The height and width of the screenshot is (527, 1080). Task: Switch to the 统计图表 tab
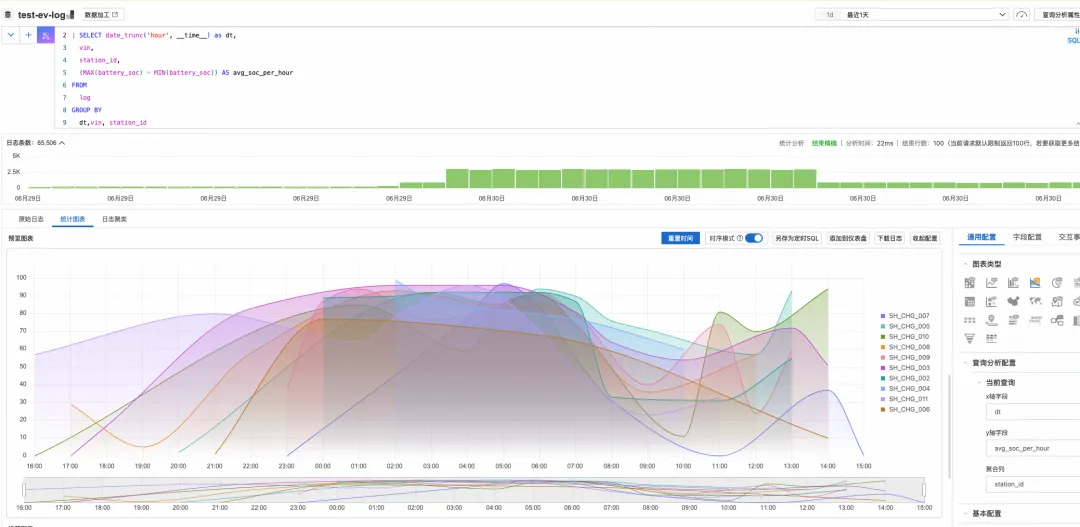click(73, 219)
